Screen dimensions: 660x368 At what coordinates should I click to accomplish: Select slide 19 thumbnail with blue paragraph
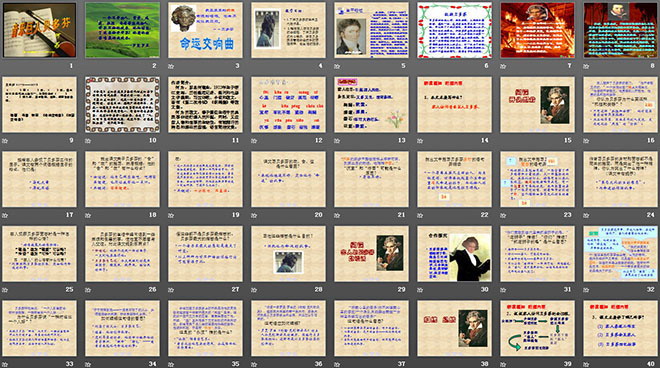point(205,179)
